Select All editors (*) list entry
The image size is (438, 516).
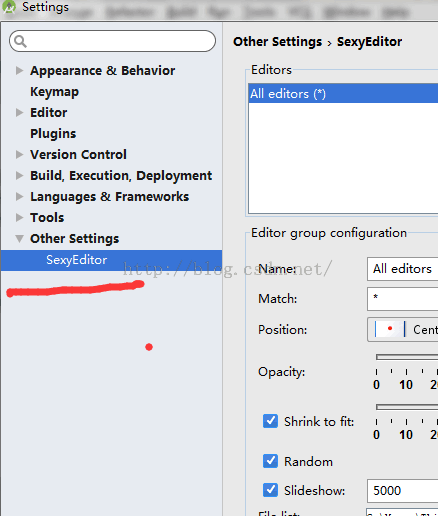(x=343, y=94)
